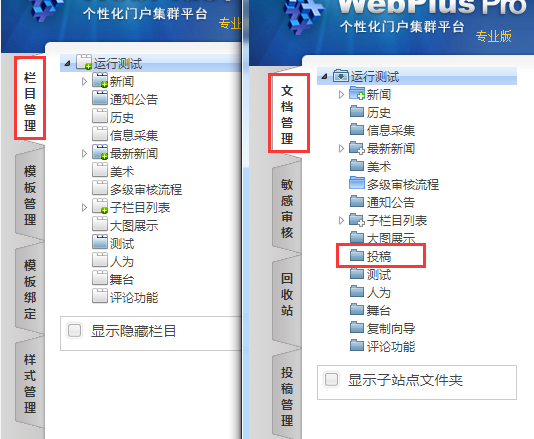Collapse the 运行测试 root in left tree
The width and height of the screenshot is (534, 439).
[x=68, y=63]
